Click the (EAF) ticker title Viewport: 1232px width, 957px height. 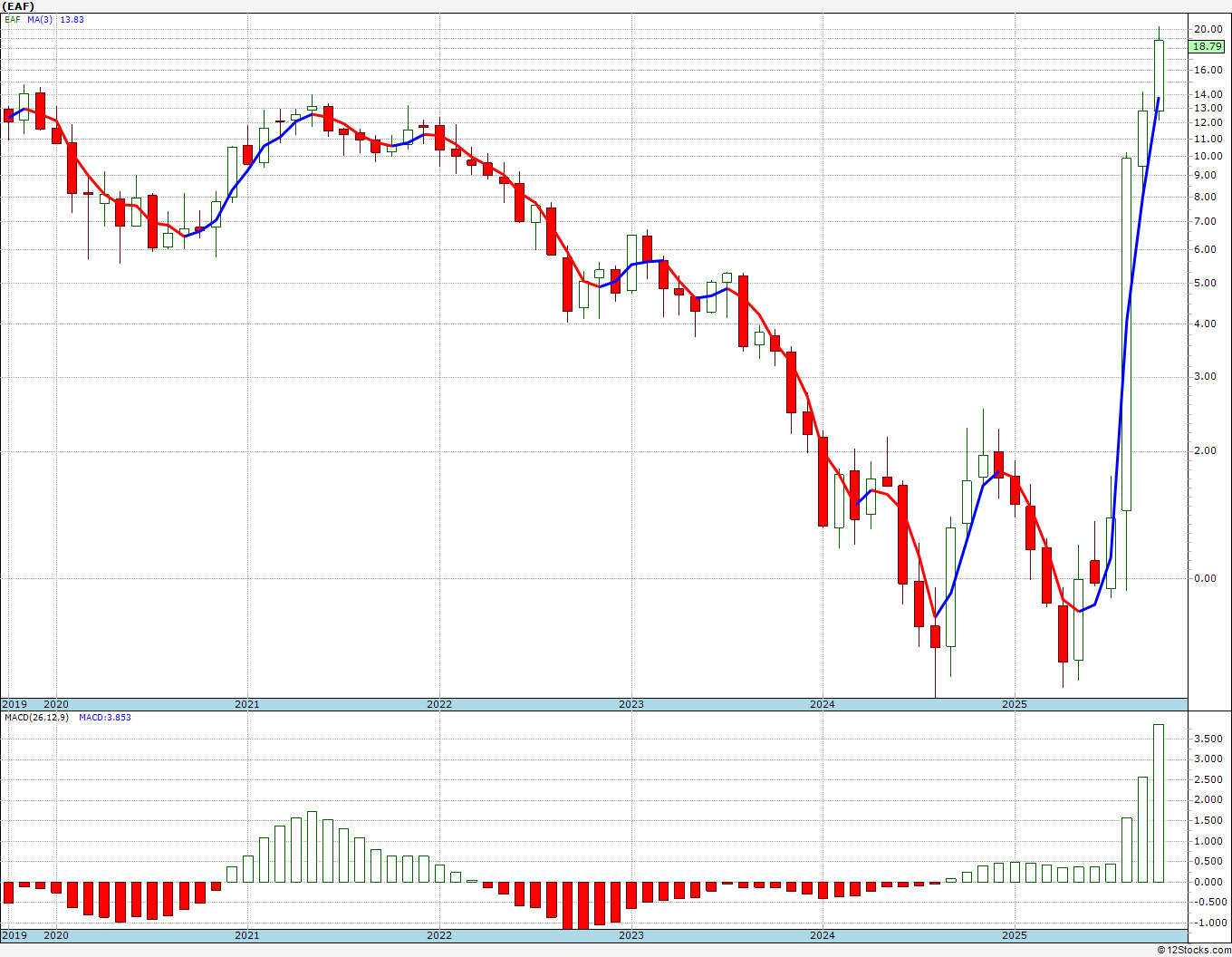pos(17,6)
